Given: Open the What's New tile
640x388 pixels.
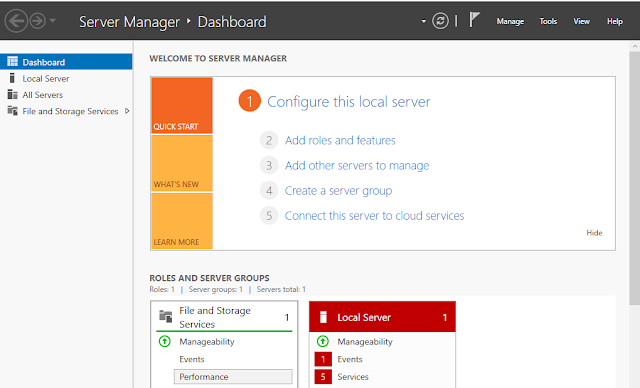Looking at the screenshot, I should pos(182,163).
